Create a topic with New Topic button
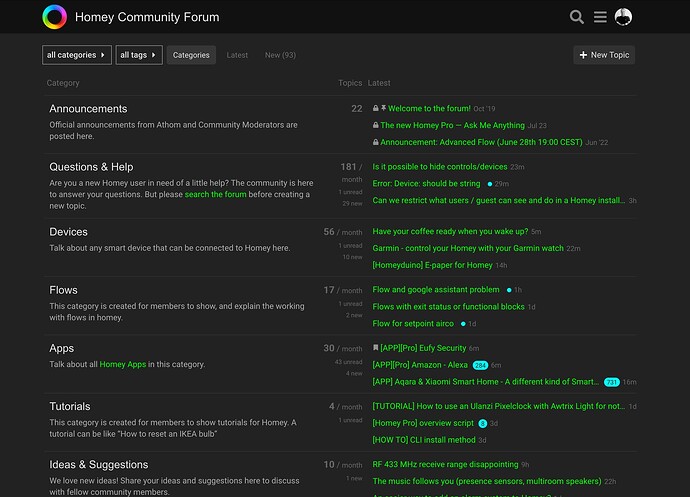 604,55
